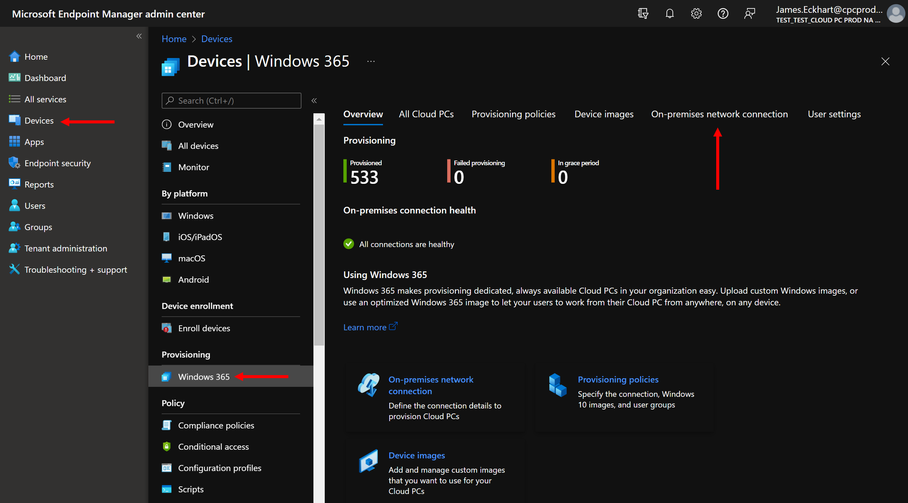Click the Enroll devices icon

[x=167, y=328]
